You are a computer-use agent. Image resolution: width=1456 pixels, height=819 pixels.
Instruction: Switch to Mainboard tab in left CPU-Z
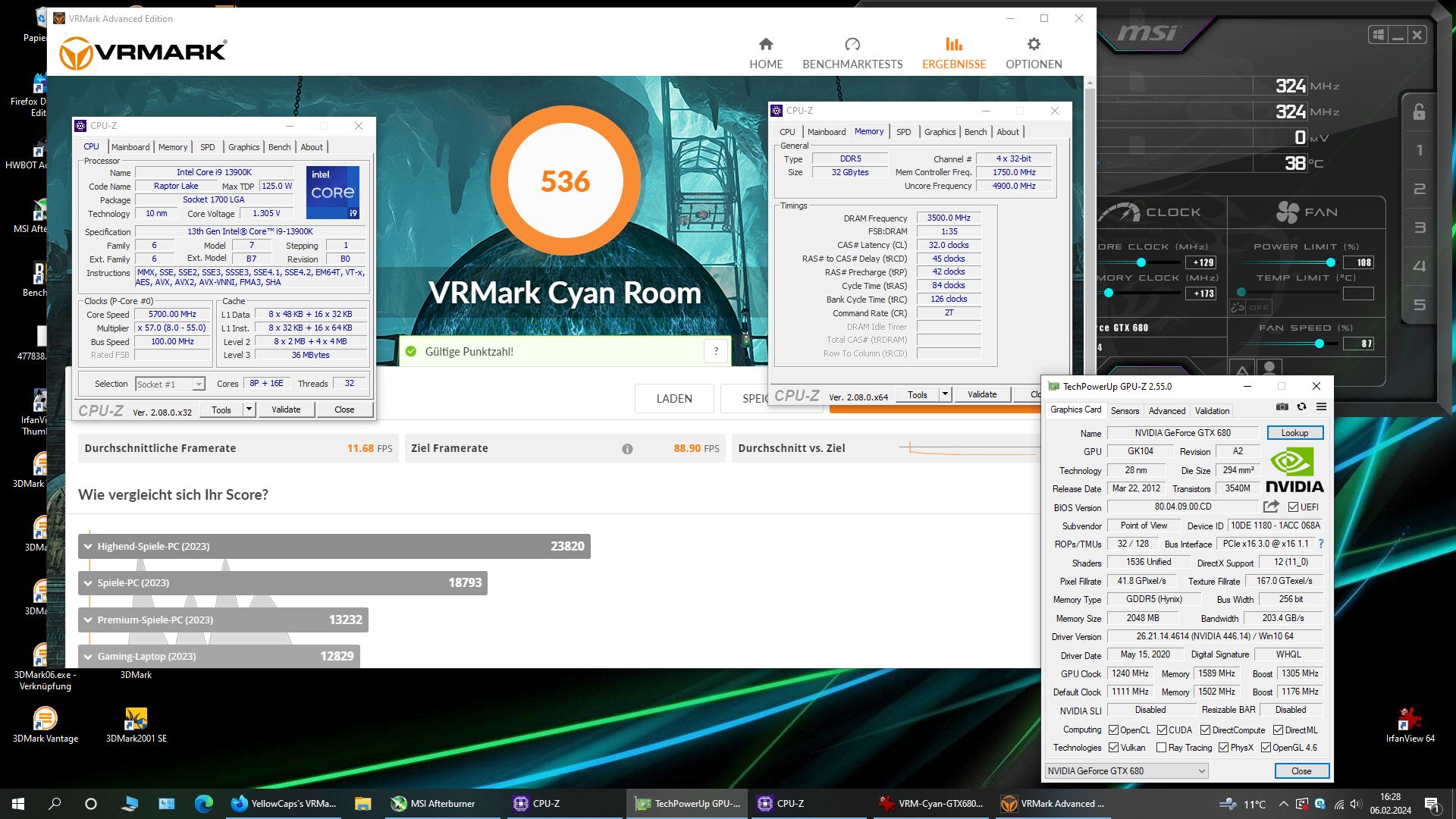(x=130, y=147)
